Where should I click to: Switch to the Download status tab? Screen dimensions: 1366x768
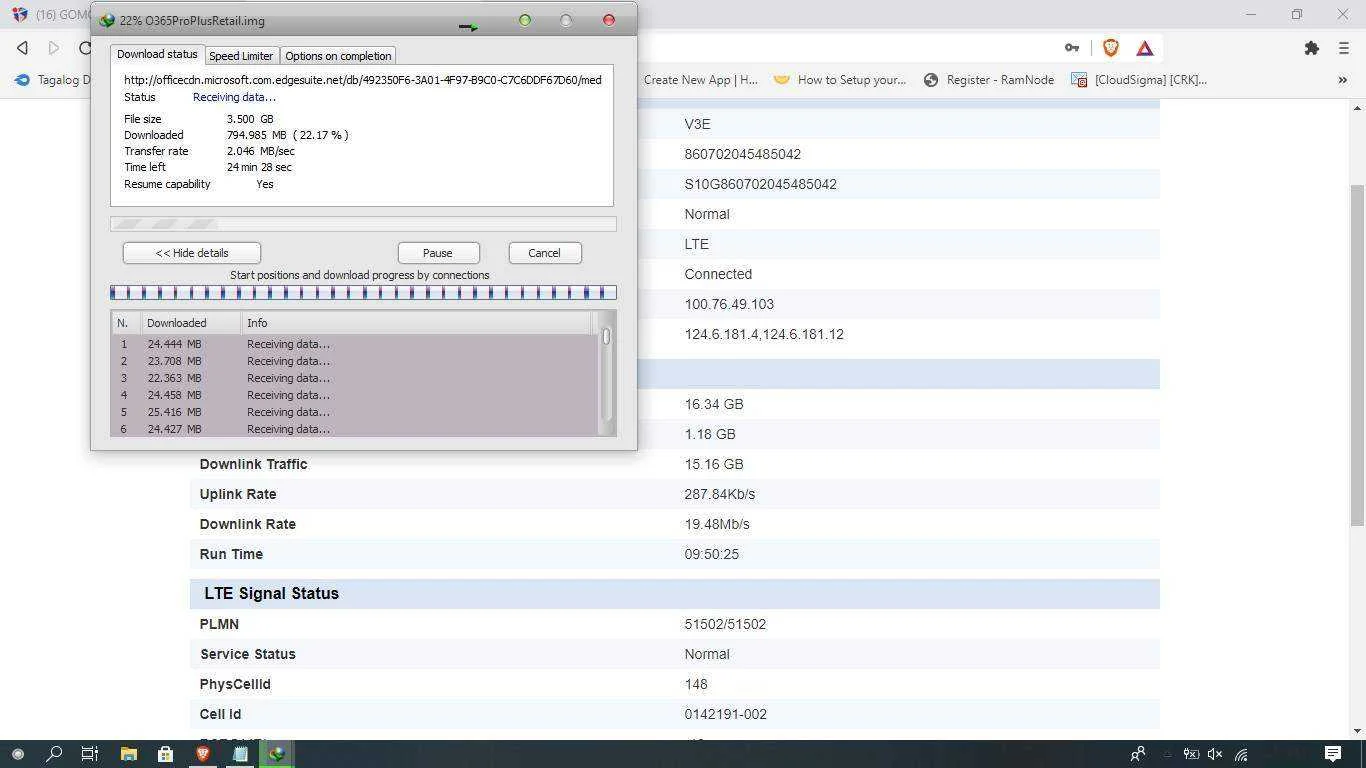[x=157, y=54]
